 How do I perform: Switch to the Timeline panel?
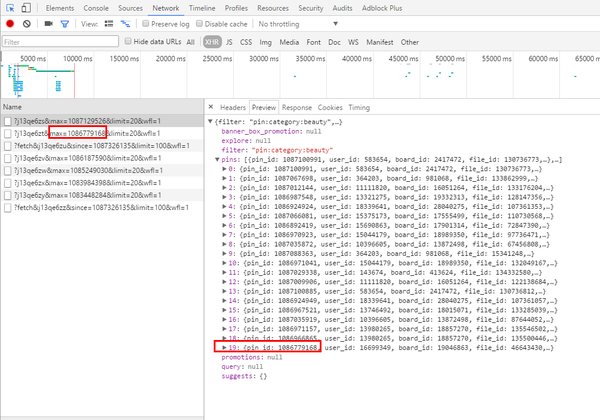tap(202, 8)
